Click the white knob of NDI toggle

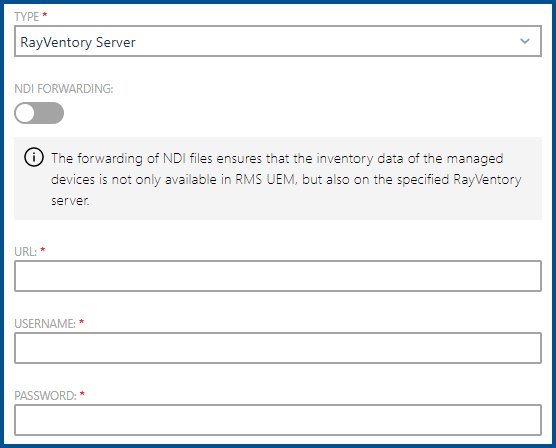click(25, 113)
